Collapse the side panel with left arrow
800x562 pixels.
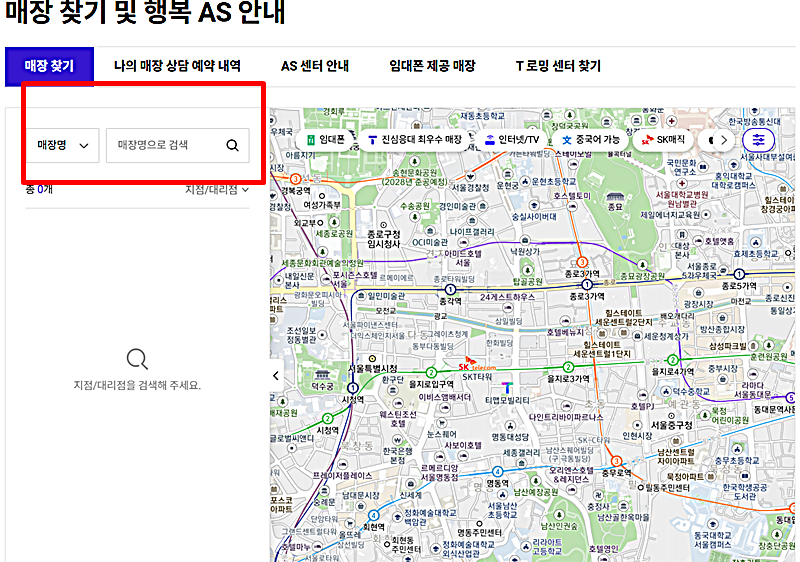(276, 376)
